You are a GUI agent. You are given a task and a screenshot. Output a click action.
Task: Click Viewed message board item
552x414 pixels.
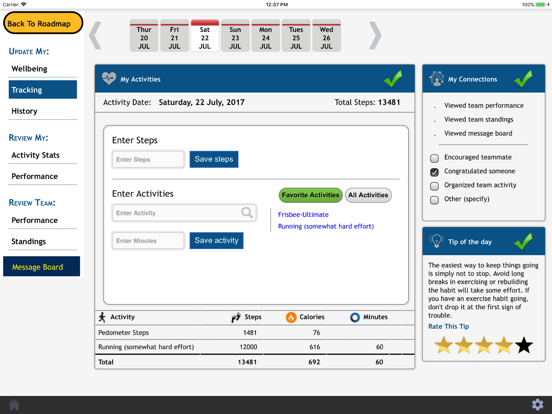478,133
